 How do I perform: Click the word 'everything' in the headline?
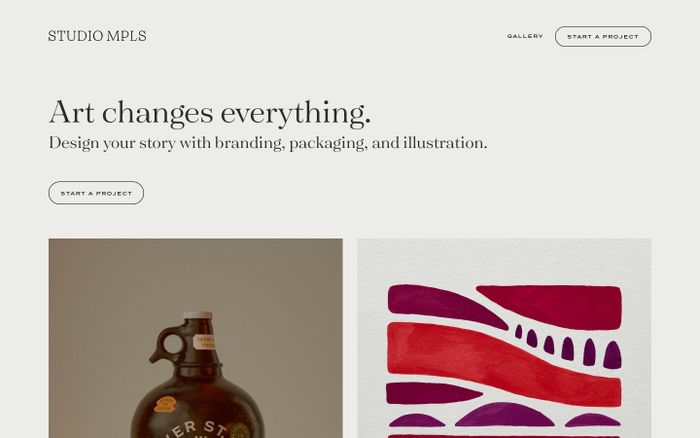(x=295, y=112)
